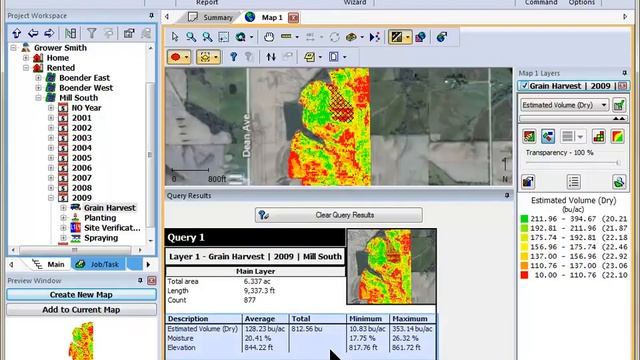Click the forward arrow in Project Workspace toolbar
This screenshot has width=640, height=360.
pyautogui.click(x=49, y=33)
